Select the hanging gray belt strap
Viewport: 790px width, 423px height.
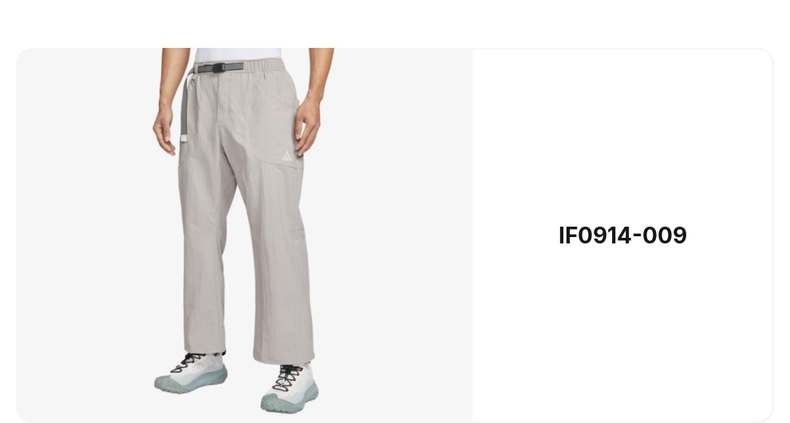click(x=184, y=107)
